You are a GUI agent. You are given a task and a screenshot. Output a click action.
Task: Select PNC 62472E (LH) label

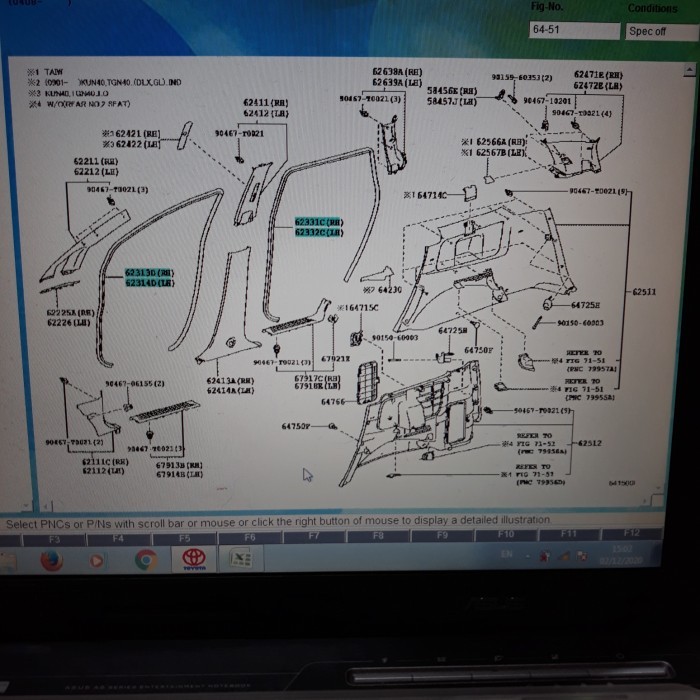click(x=598, y=86)
